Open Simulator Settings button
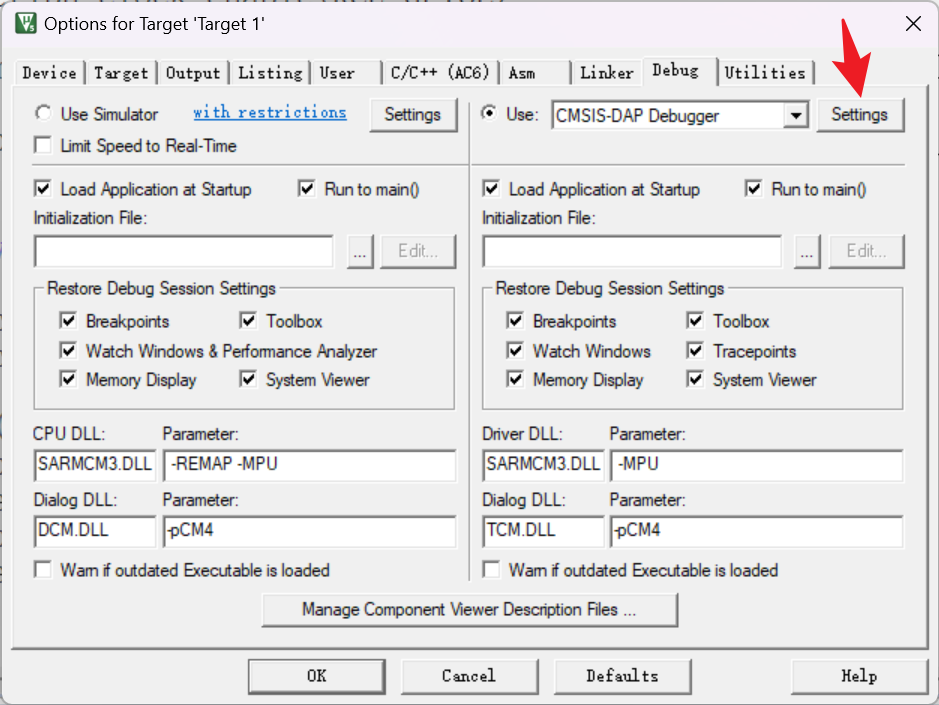The width and height of the screenshot is (939, 705). [x=413, y=114]
